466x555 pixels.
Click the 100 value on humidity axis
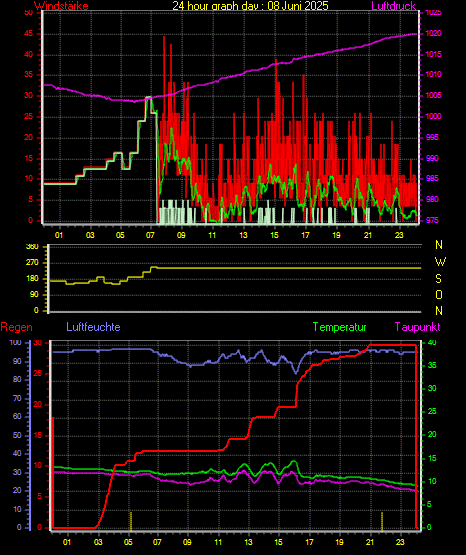pyautogui.click(x=16, y=343)
